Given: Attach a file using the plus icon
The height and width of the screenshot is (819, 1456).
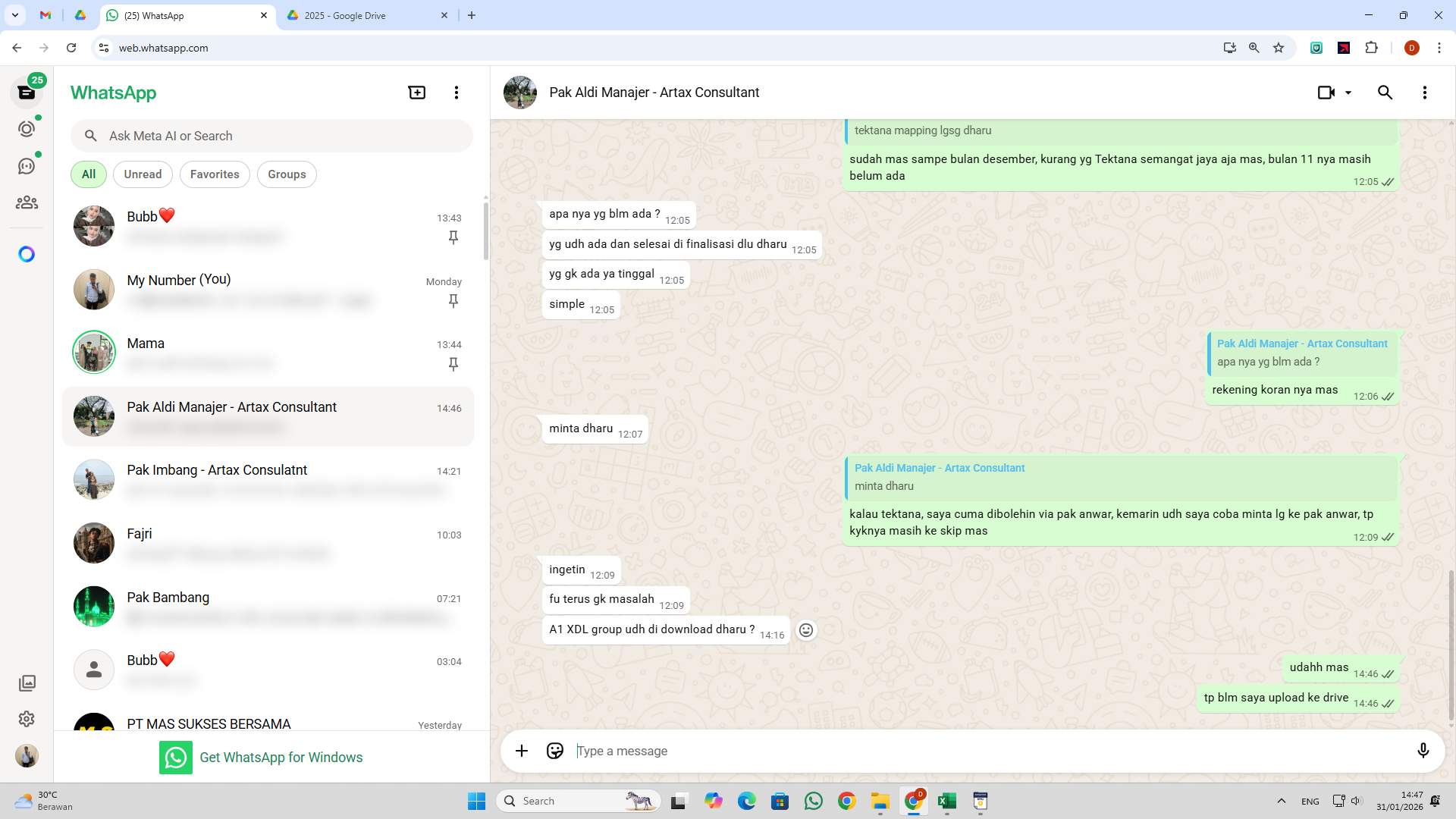Looking at the screenshot, I should (x=521, y=751).
